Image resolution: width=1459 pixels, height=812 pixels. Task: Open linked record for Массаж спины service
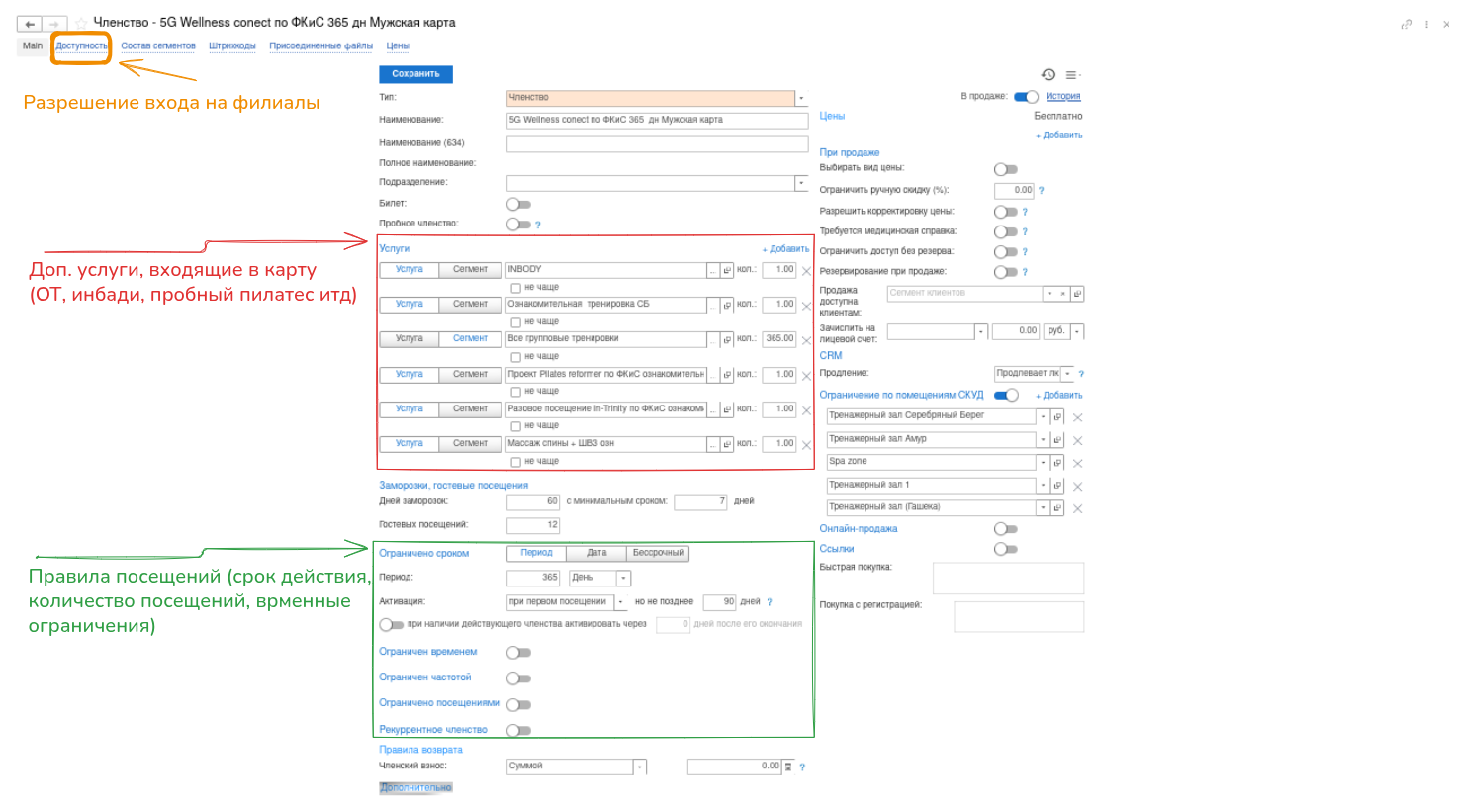coord(727,445)
